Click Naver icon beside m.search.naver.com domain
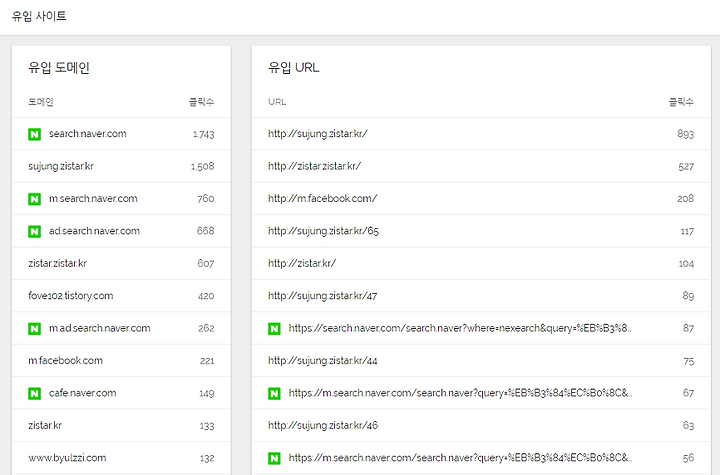The image size is (720, 475). 34,199
